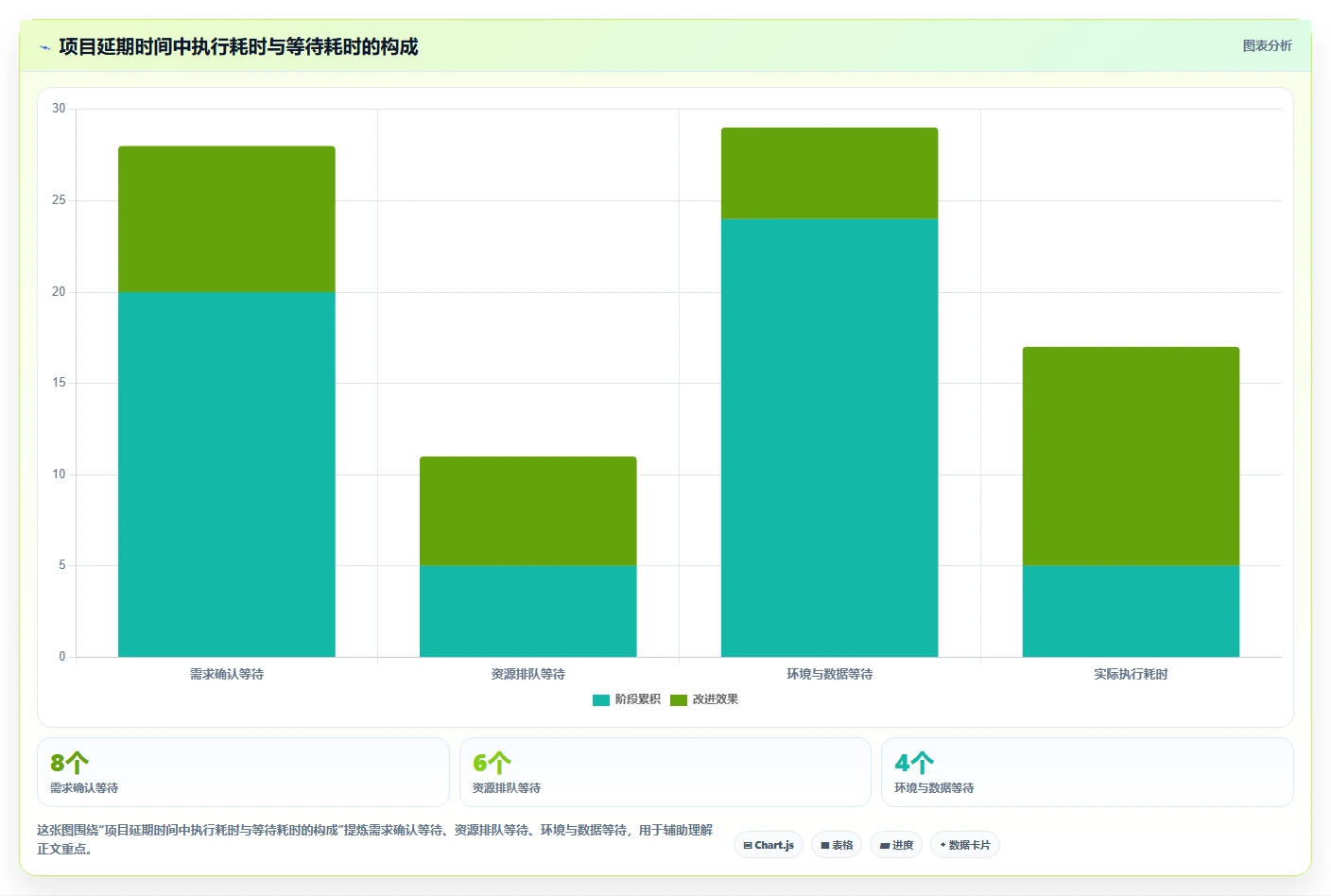The image size is (1331, 896).
Task: Click the teal 阶段累积 bar for 环境与数据等待
Action: tap(830, 438)
